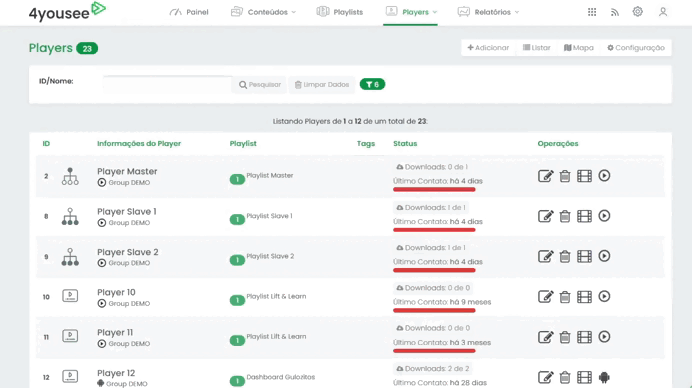Click the slave hierarchy icon of Player Slave 1
The image size is (692, 388).
click(70, 216)
